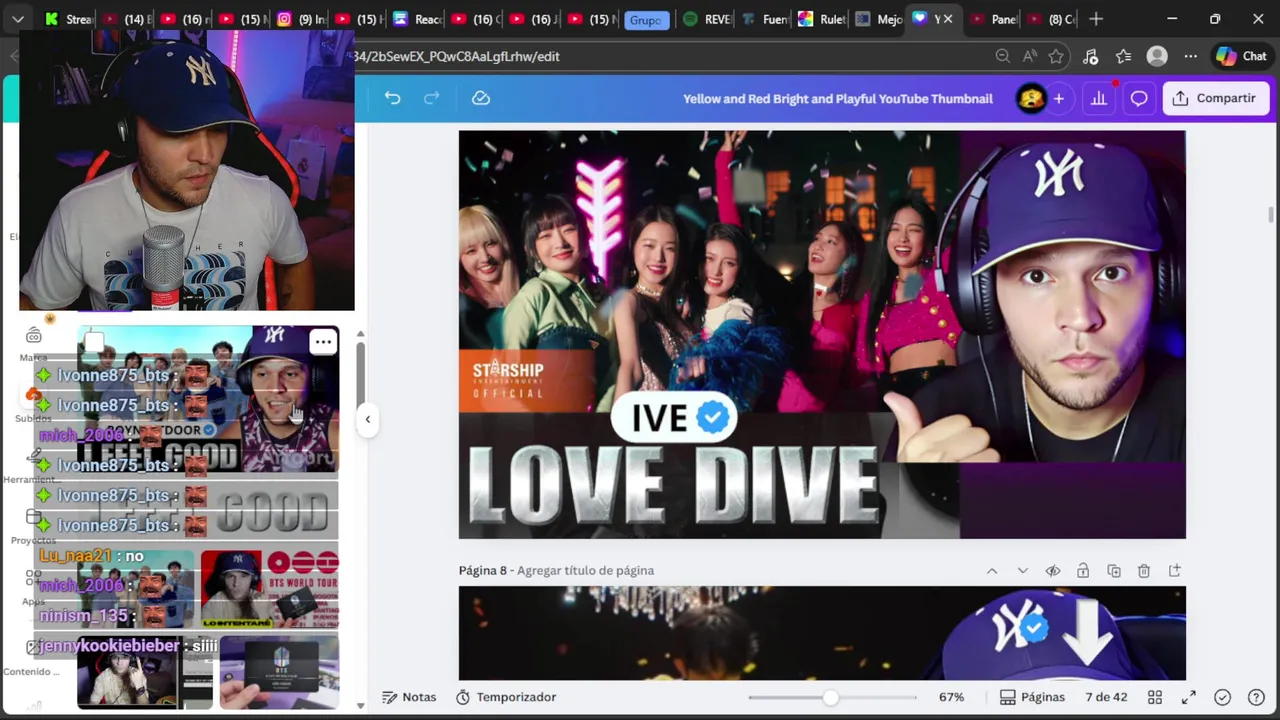1280x720 pixels.
Task: Switch to the REVE Spotify tab
Action: click(x=706, y=19)
